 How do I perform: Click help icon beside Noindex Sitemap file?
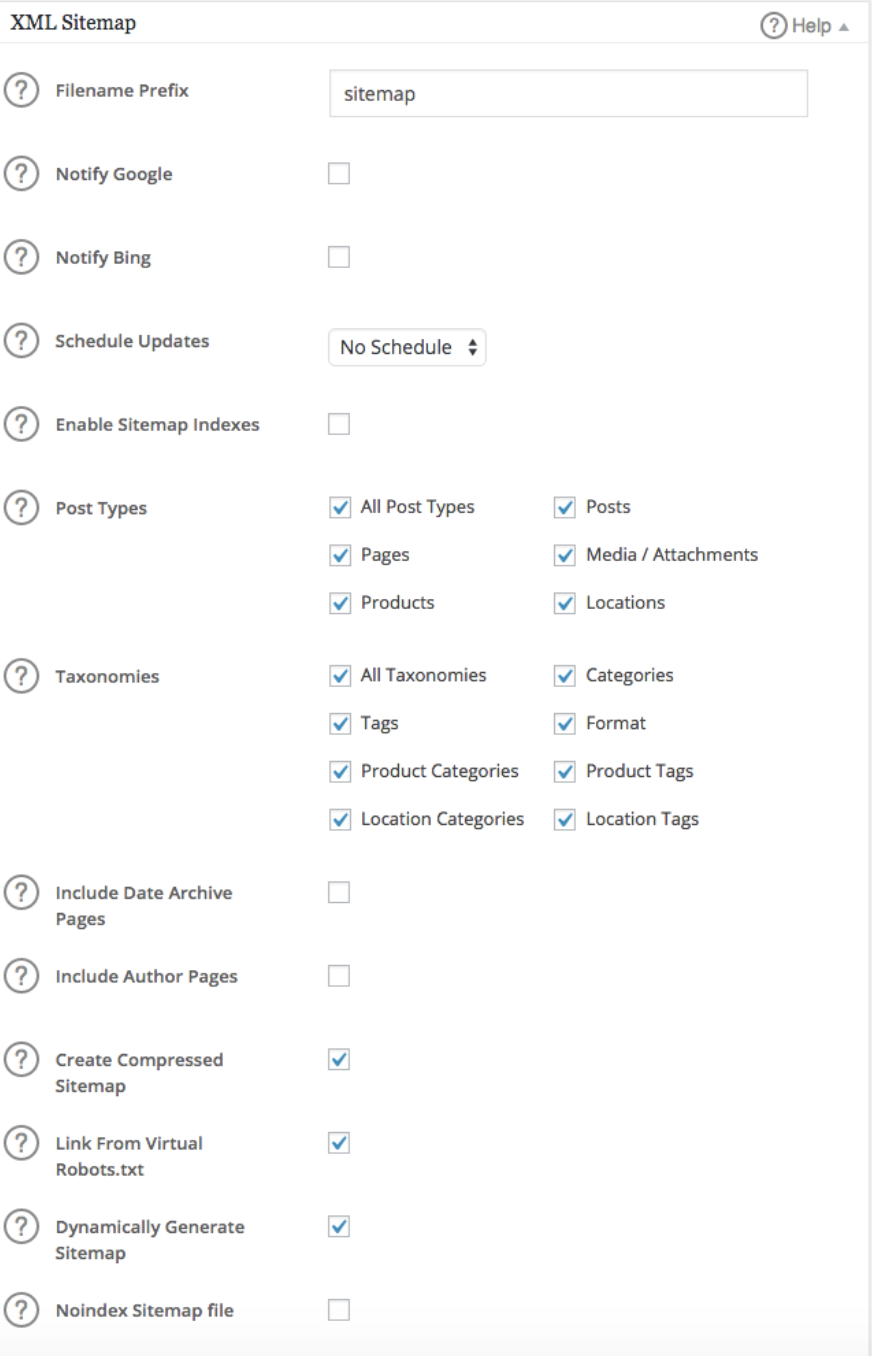(18, 1310)
